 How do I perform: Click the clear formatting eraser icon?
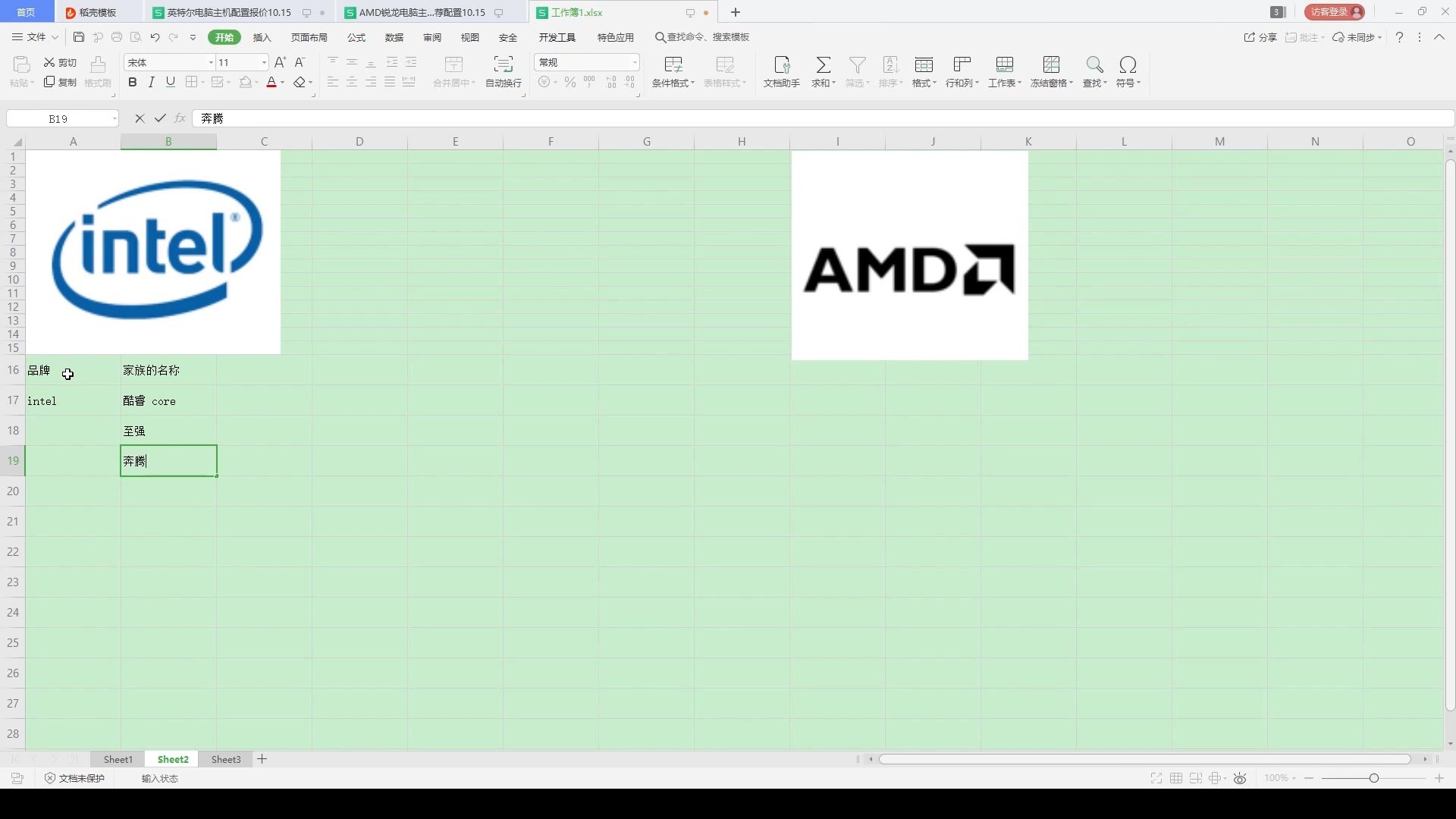point(300,82)
